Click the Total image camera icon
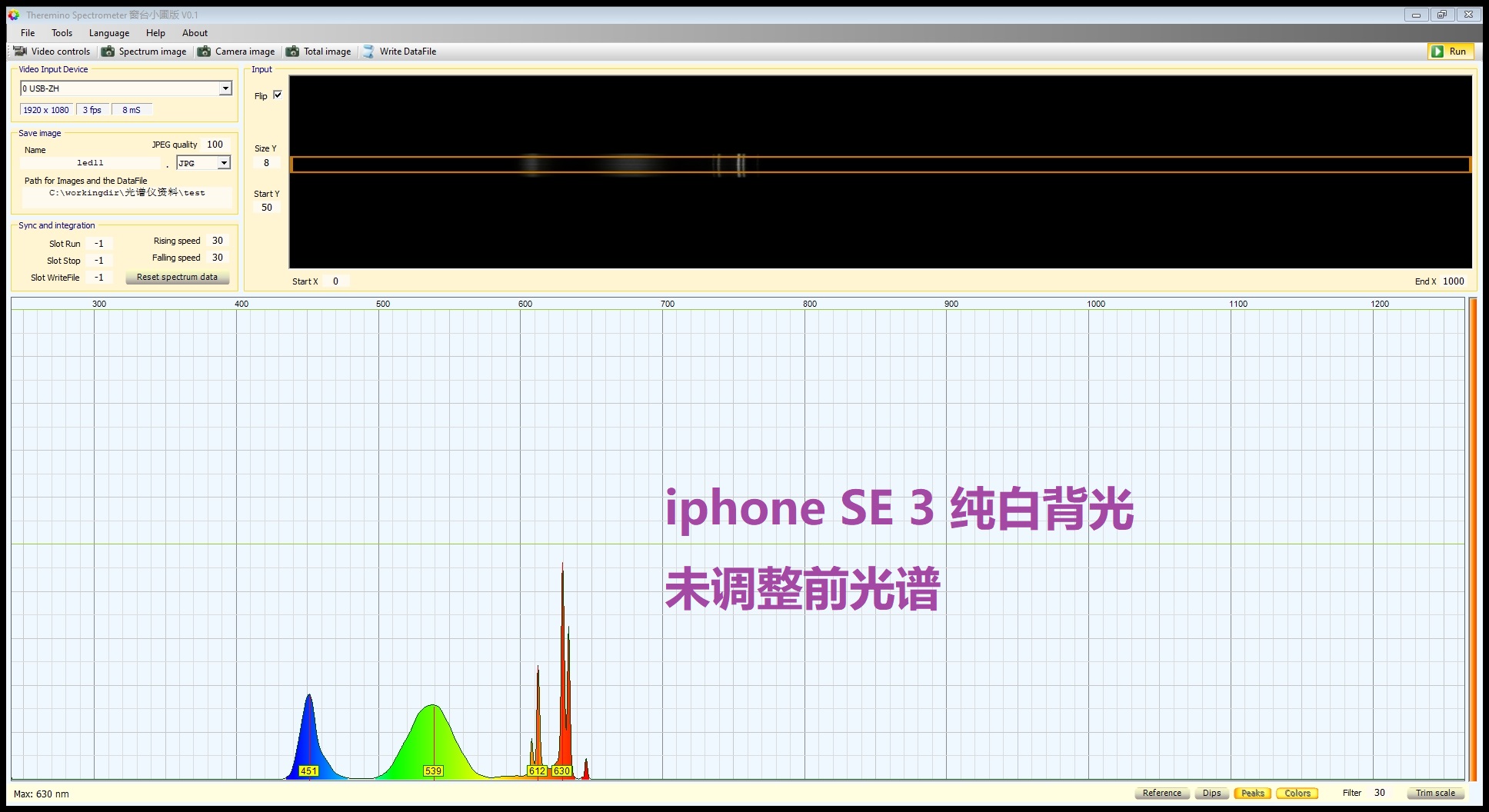Screen dimensions: 1489x812 coord(293,52)
